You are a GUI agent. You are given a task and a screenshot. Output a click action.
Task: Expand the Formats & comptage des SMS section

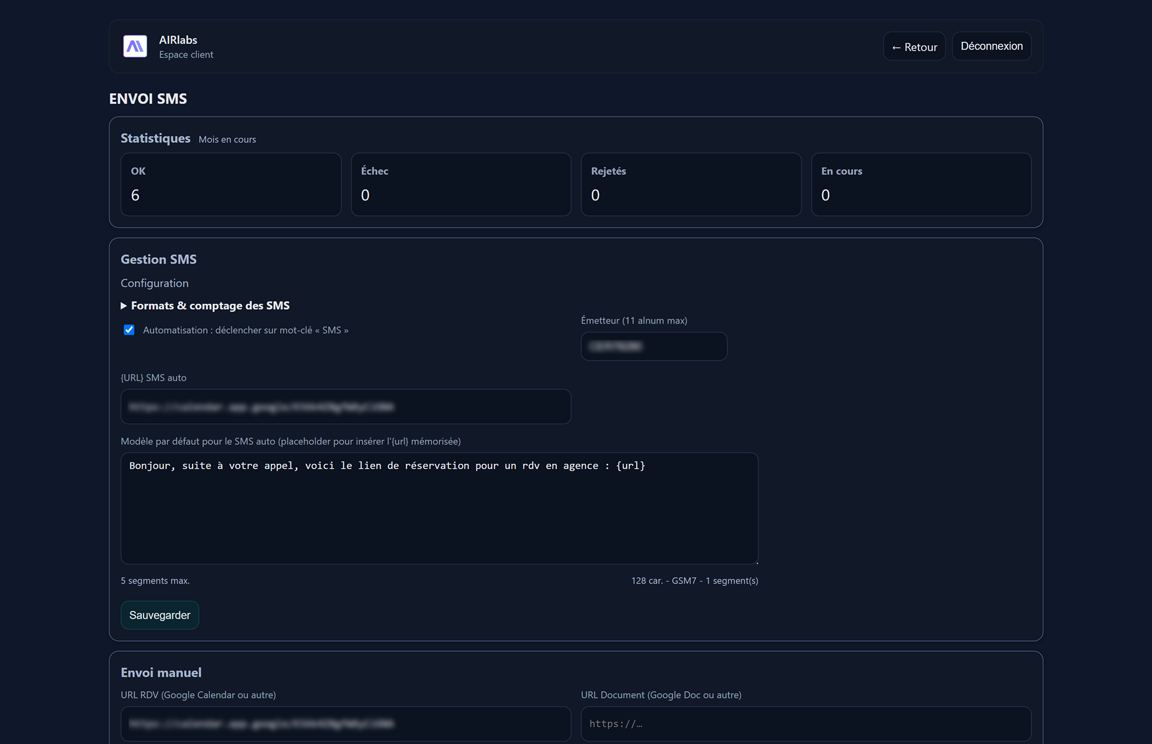pos(204,305)
